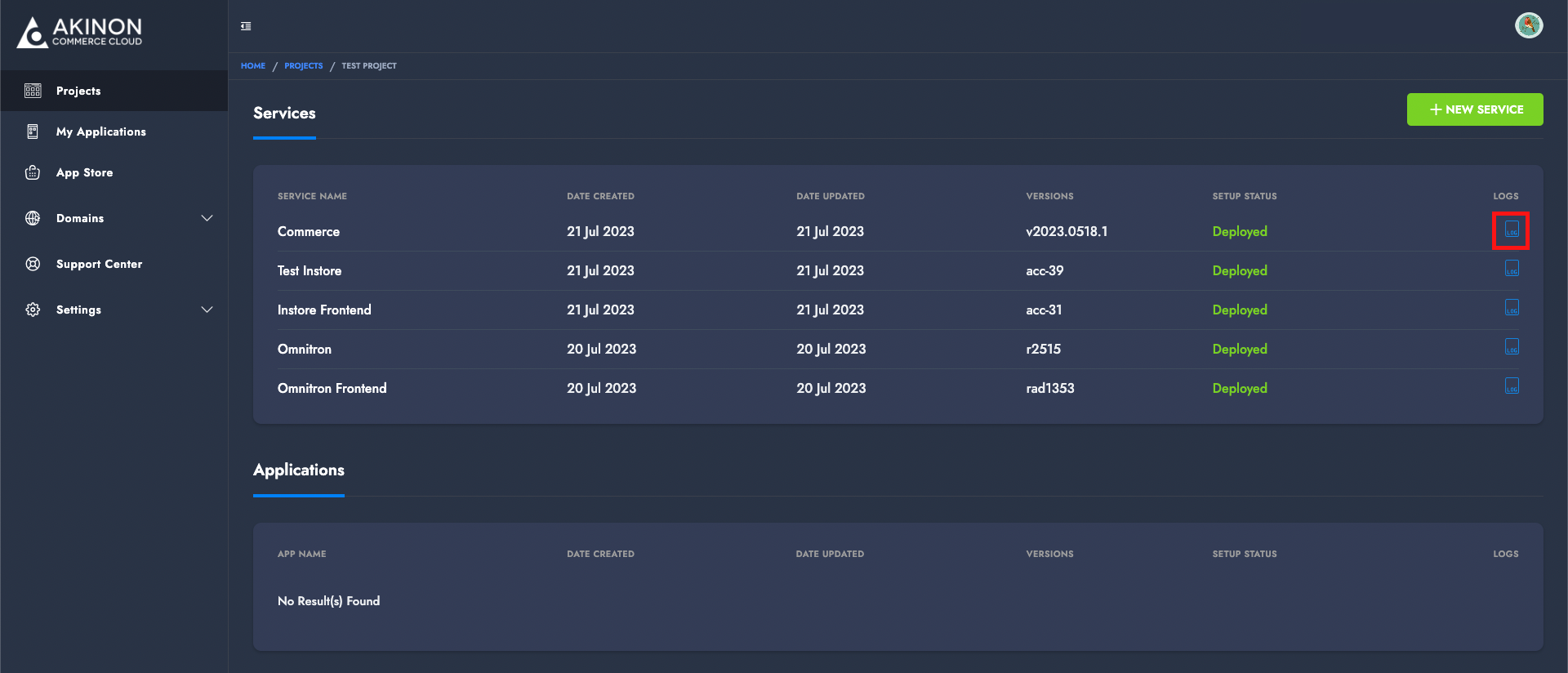Click the Akinon Commerce Cloud logo
The height and width of the screenshot is (673, 1568).
pos(80,33)
